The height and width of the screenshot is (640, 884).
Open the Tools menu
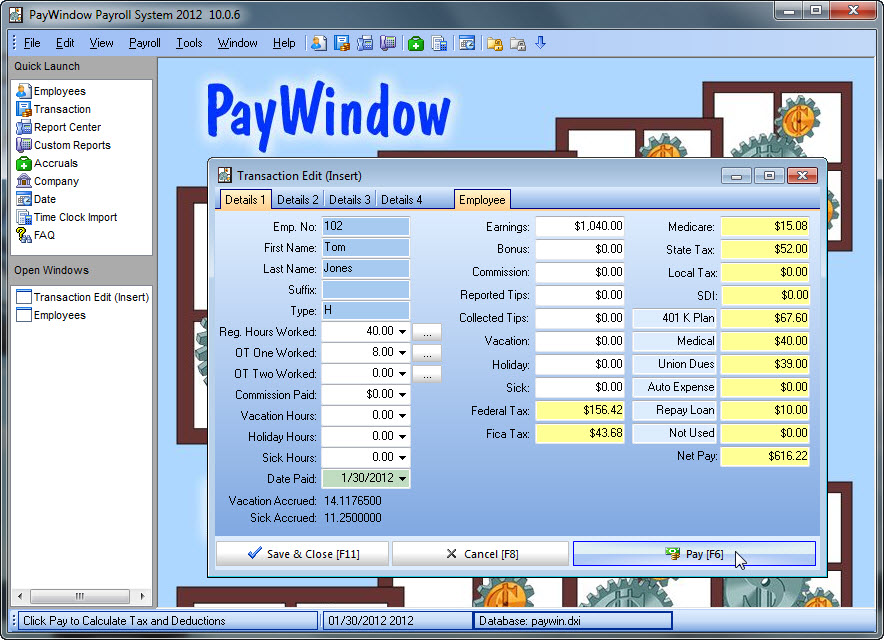click(x=189, y=43)
